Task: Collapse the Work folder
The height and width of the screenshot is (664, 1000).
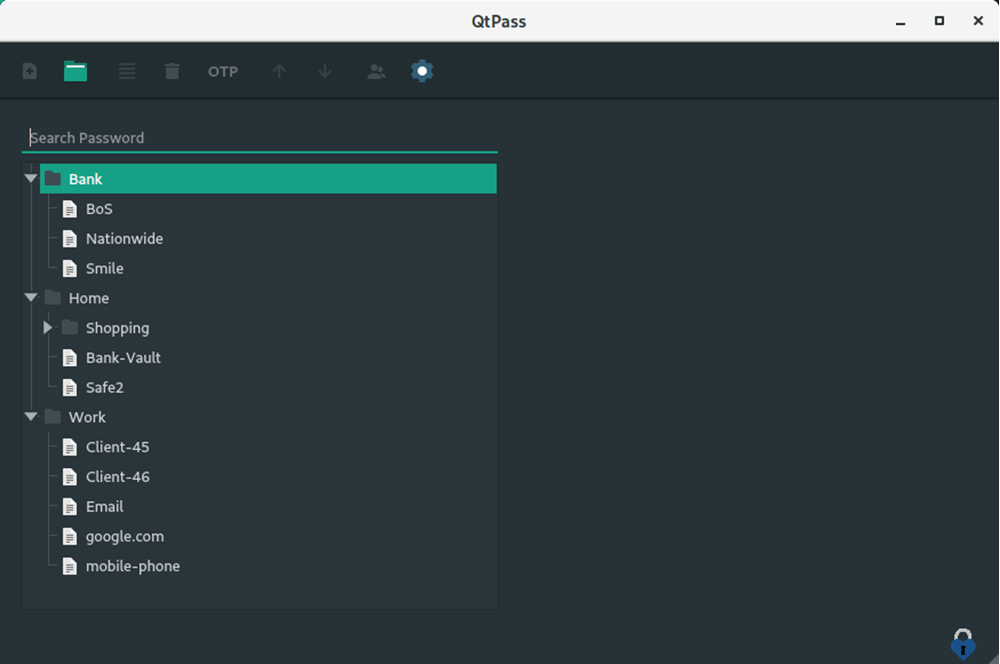Action: click(x=31, y=417)
